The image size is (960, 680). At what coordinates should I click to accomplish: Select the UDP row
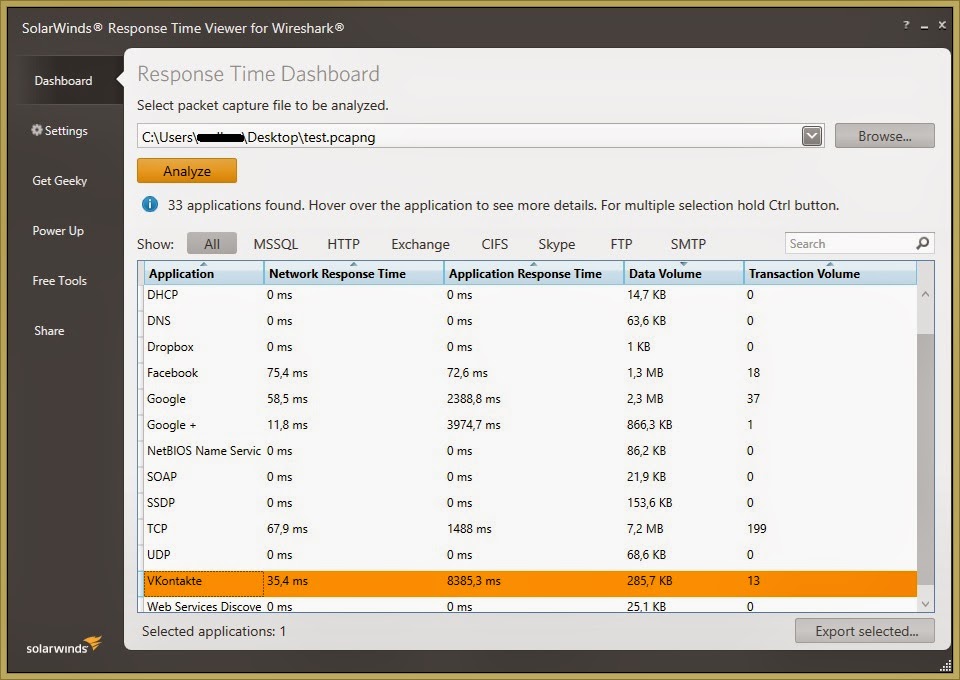530,555
